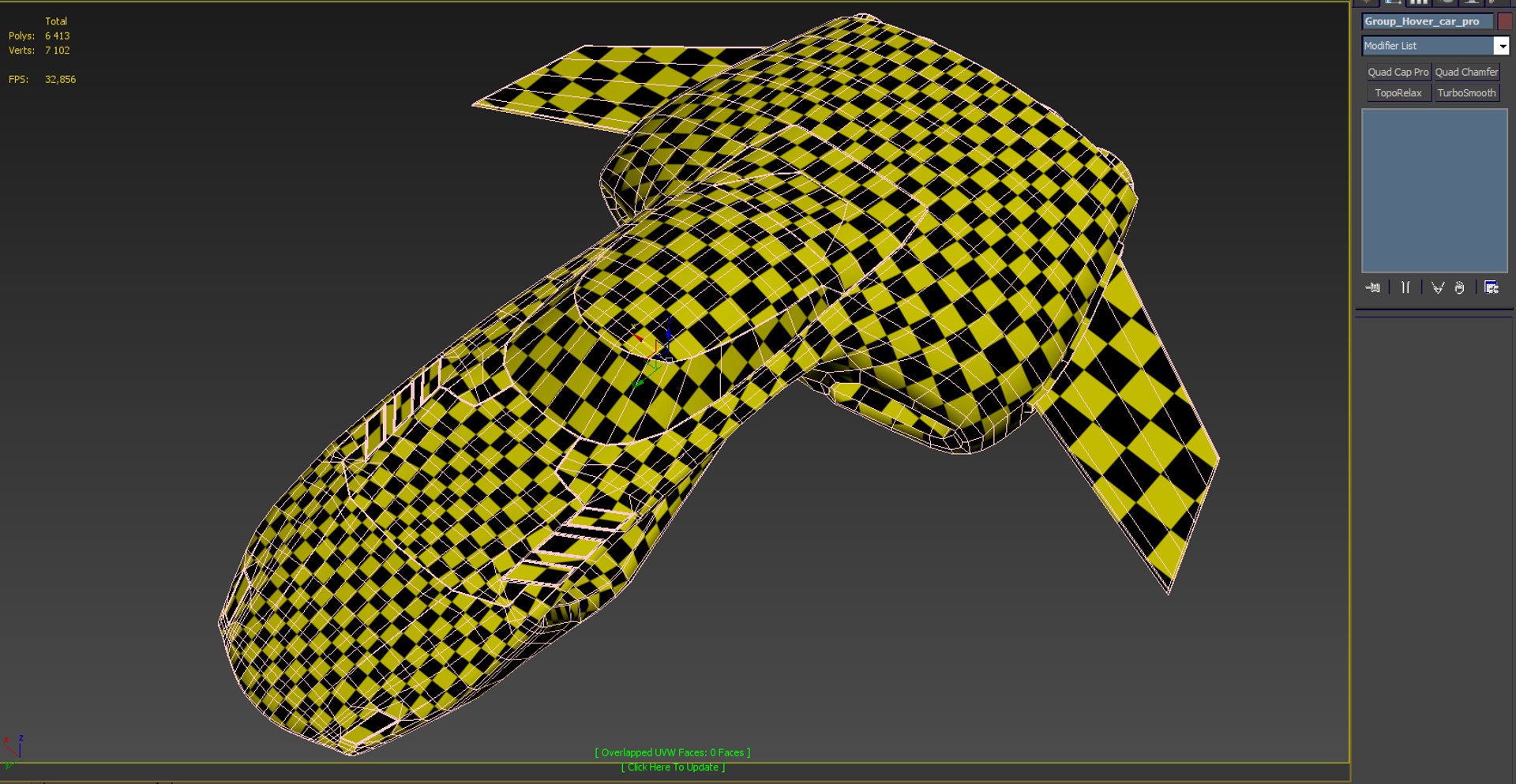1516x784 pixels.
Task: Click the 'Click Here To Update' link
Action: point(673,767)
